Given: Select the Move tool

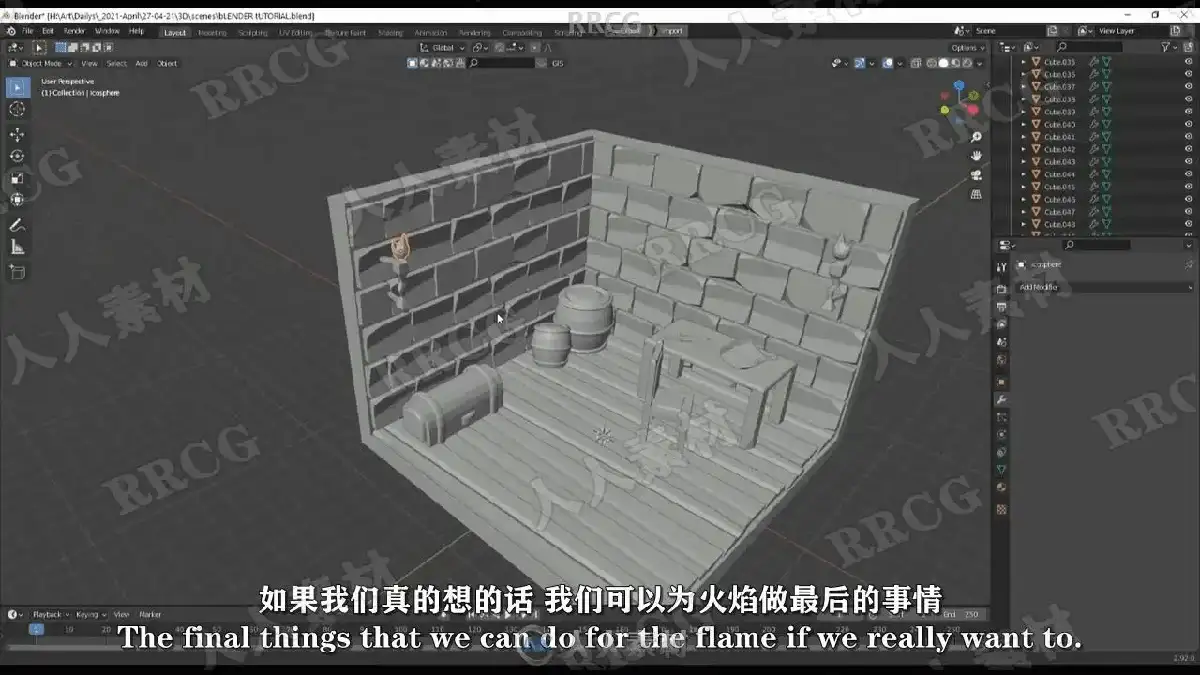Looking at the screenshot, I should coord(17,135).
